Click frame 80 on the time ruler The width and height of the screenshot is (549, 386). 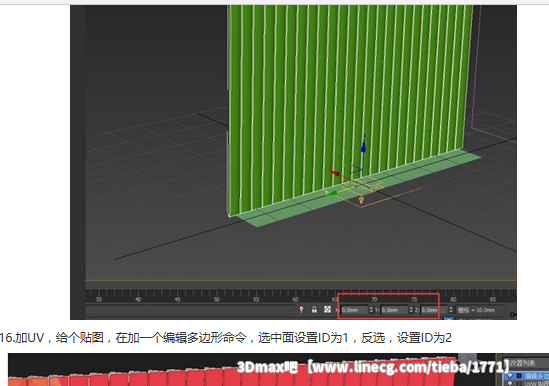pyautogui.click(x=453, y=299)
